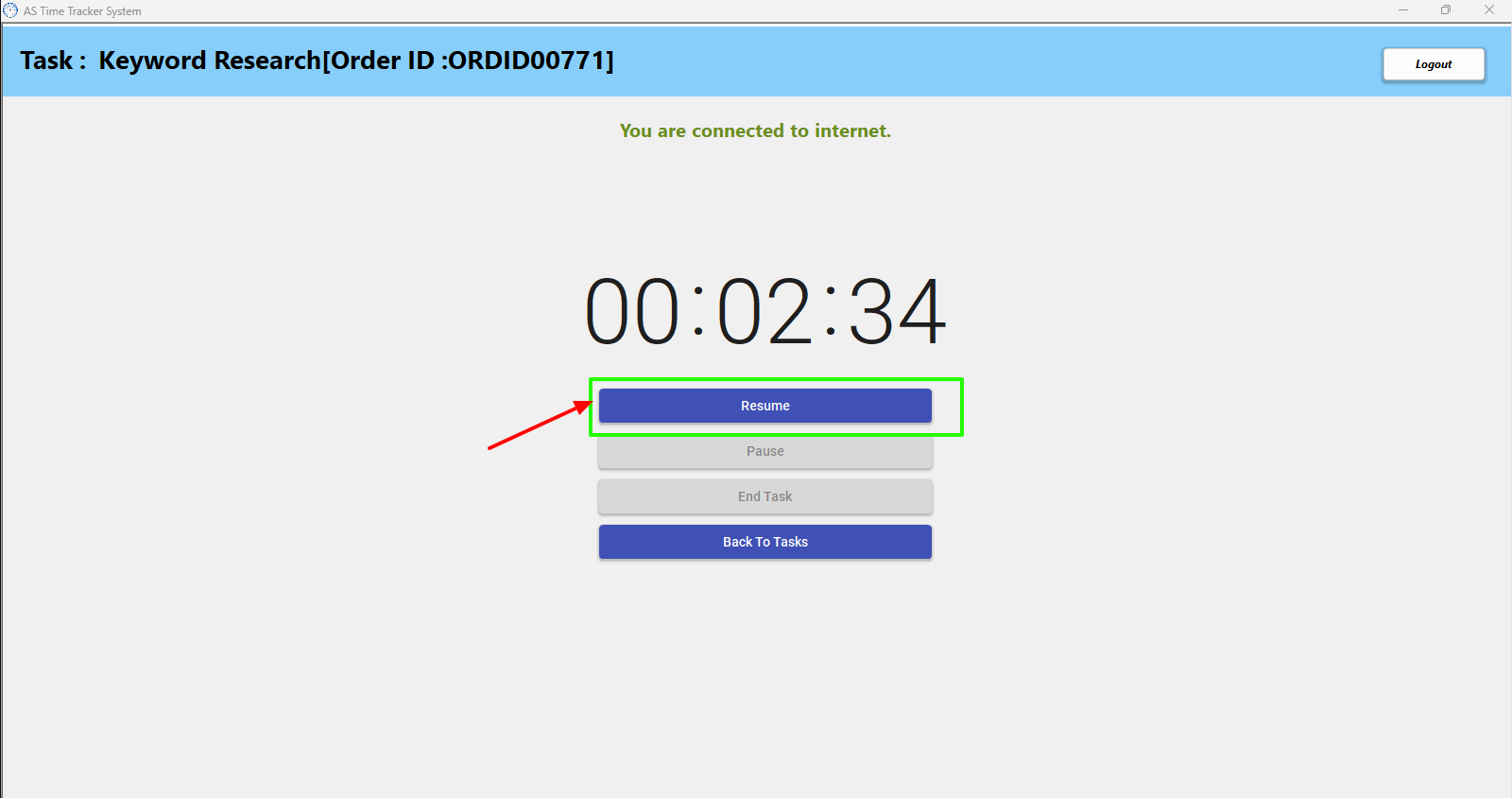Minimize the Time Tracker window

point(1403,10)
